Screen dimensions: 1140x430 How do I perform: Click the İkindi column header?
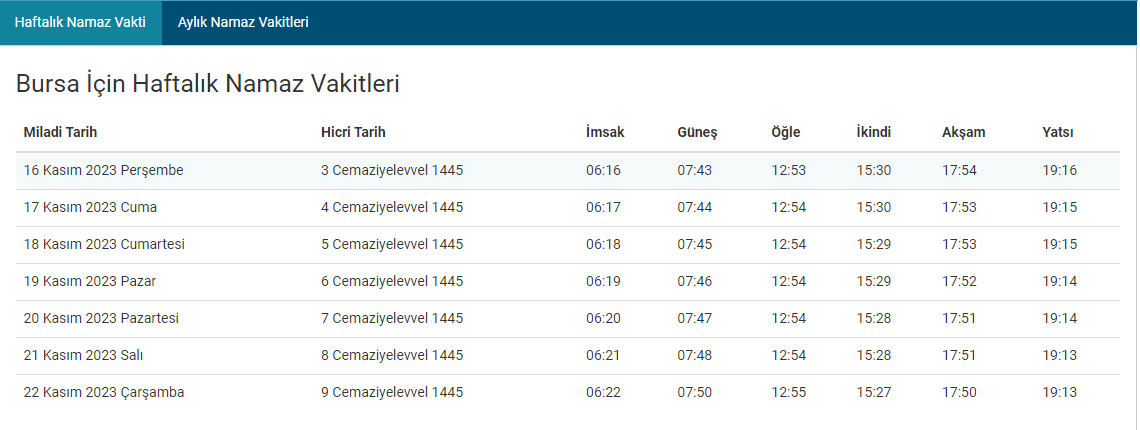(x=873, y=132)
